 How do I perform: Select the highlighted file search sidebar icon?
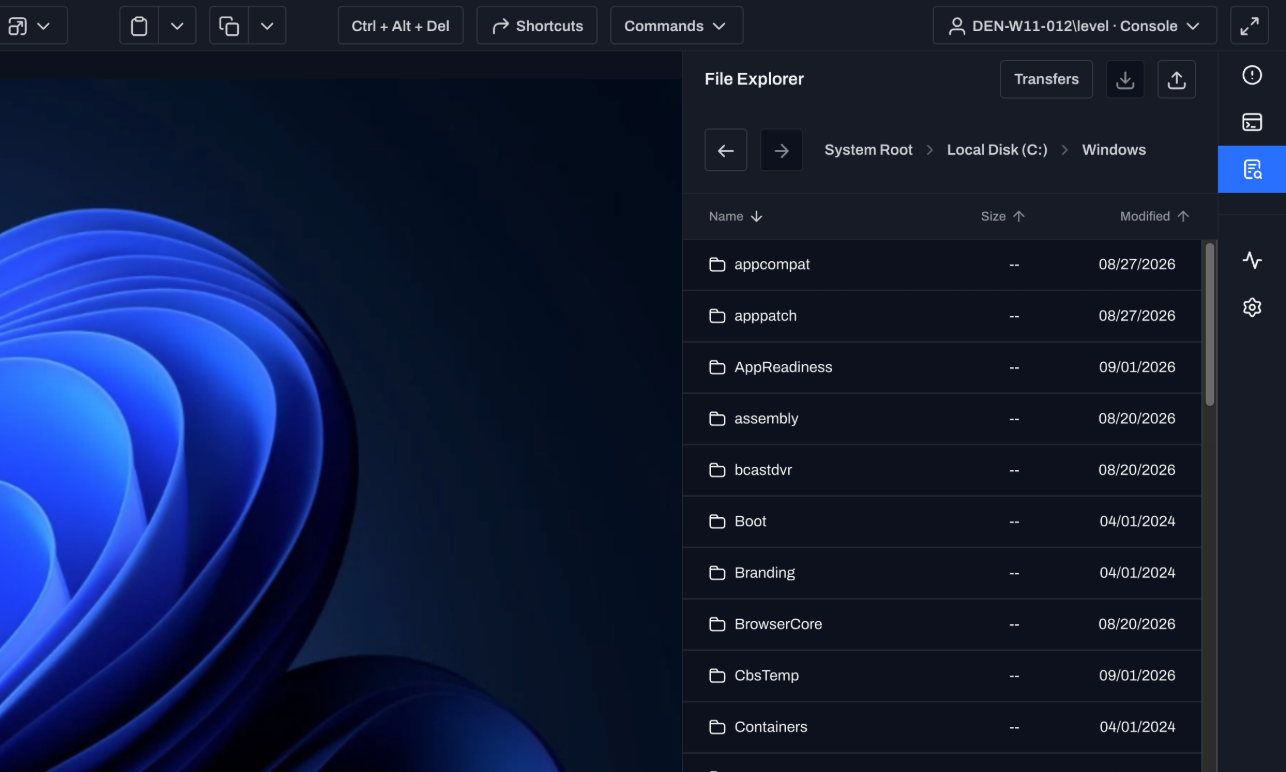click(1252, 169)
